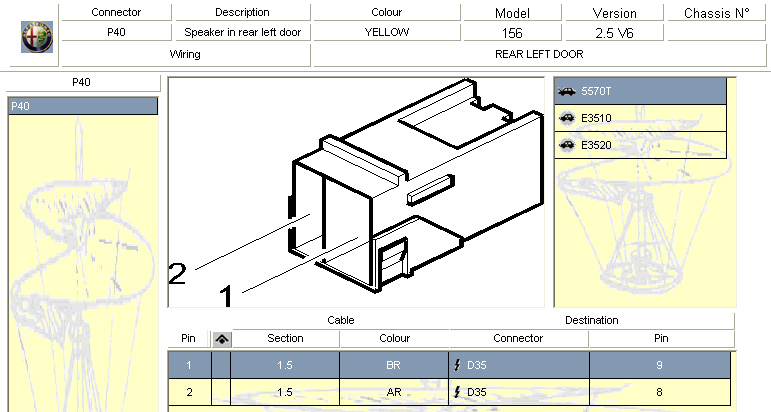Click the Pin column header at left
Image resolution: width=771 pixels, height=412 pixels.
click(x=188, y=338)
